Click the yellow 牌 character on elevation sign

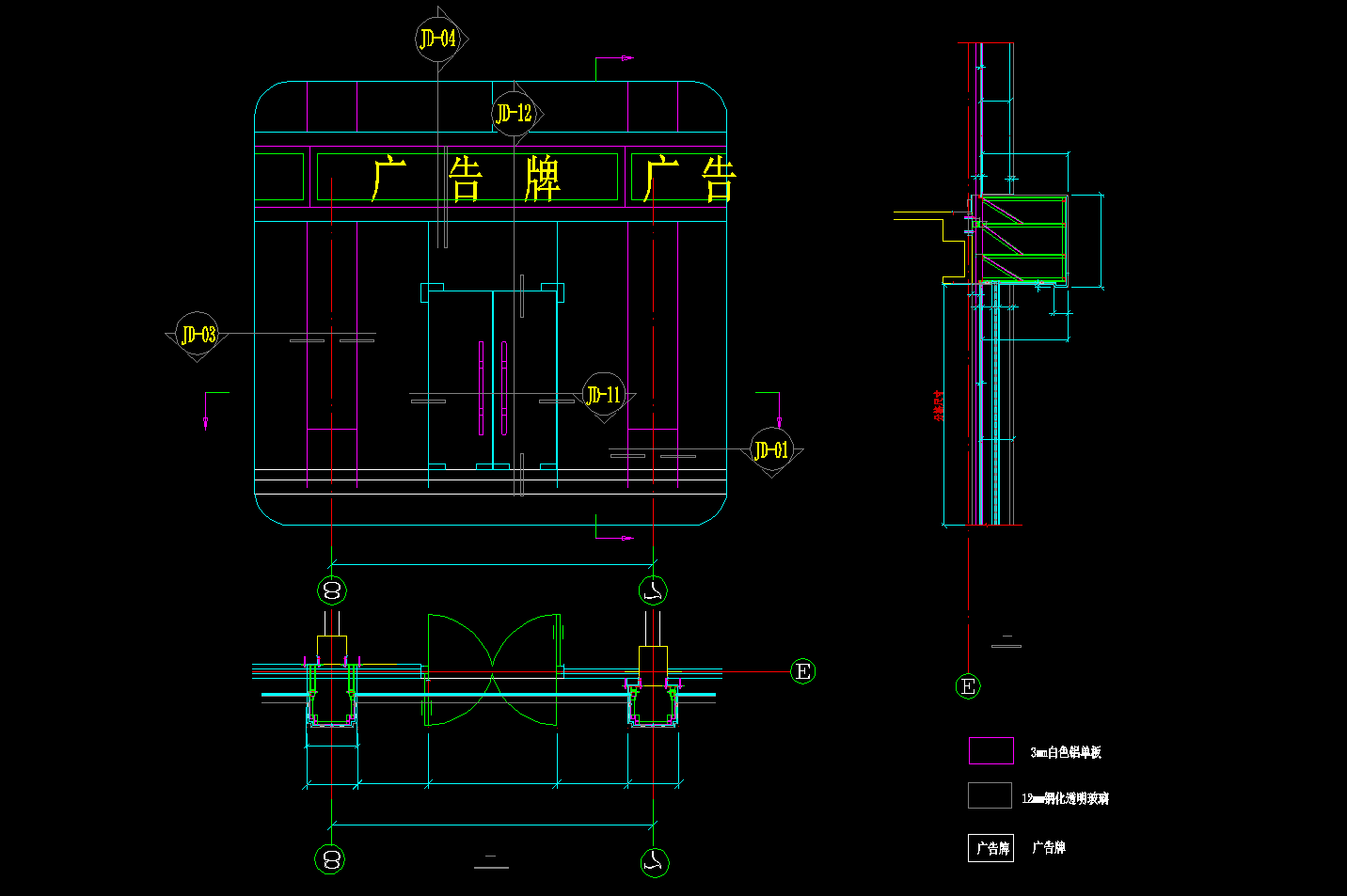543,179
